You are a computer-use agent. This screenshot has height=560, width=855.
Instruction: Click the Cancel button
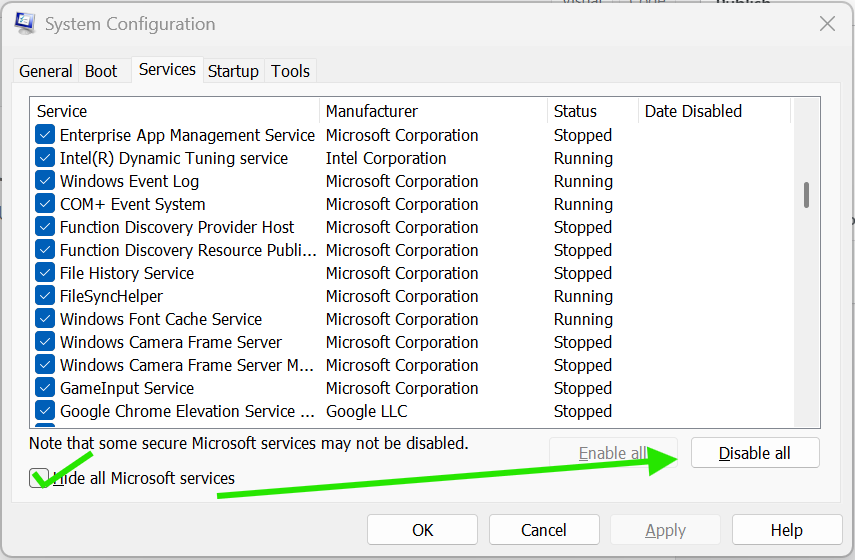[544, 529]
